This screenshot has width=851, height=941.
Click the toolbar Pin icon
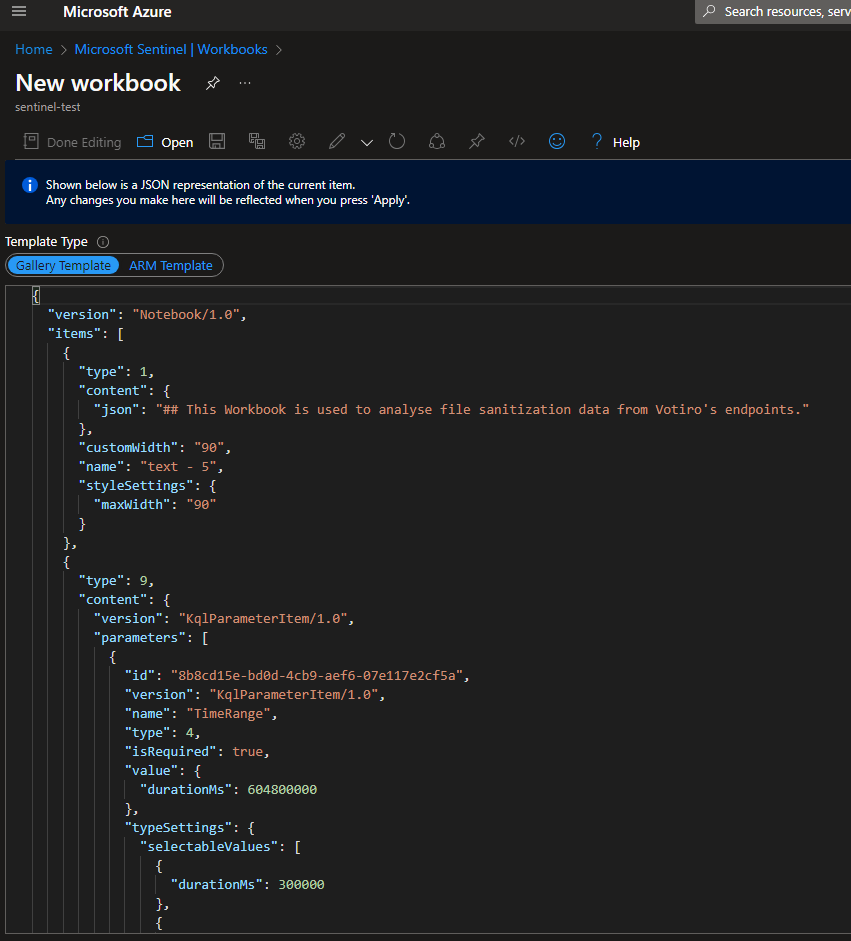(x=477, y=142)
